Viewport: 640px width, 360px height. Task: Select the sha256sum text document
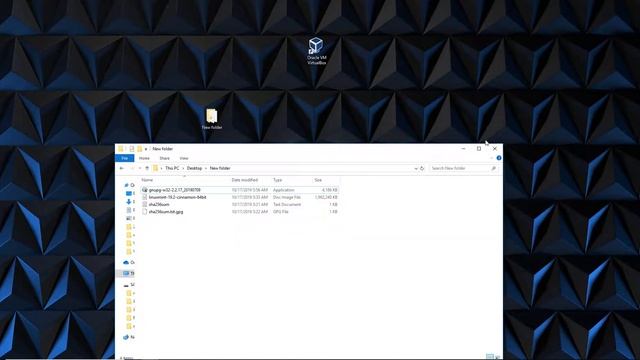tap(159, 204)
